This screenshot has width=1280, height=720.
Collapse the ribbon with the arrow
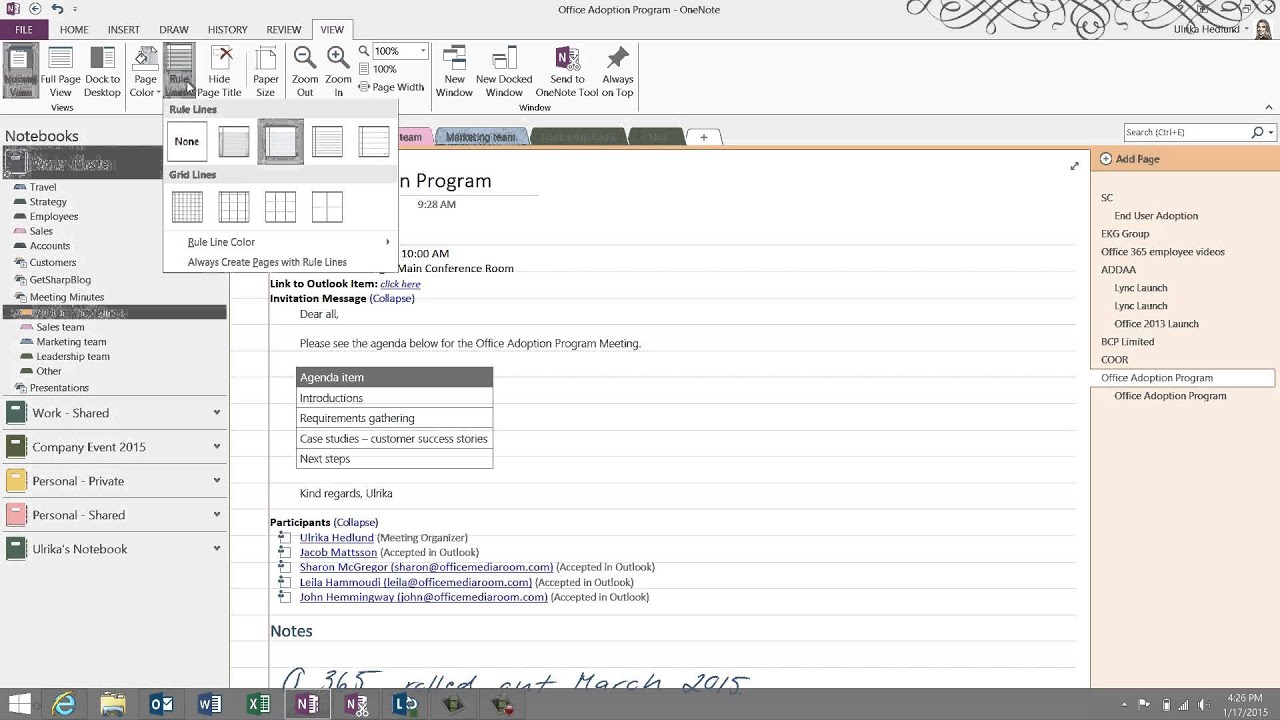1269,107
